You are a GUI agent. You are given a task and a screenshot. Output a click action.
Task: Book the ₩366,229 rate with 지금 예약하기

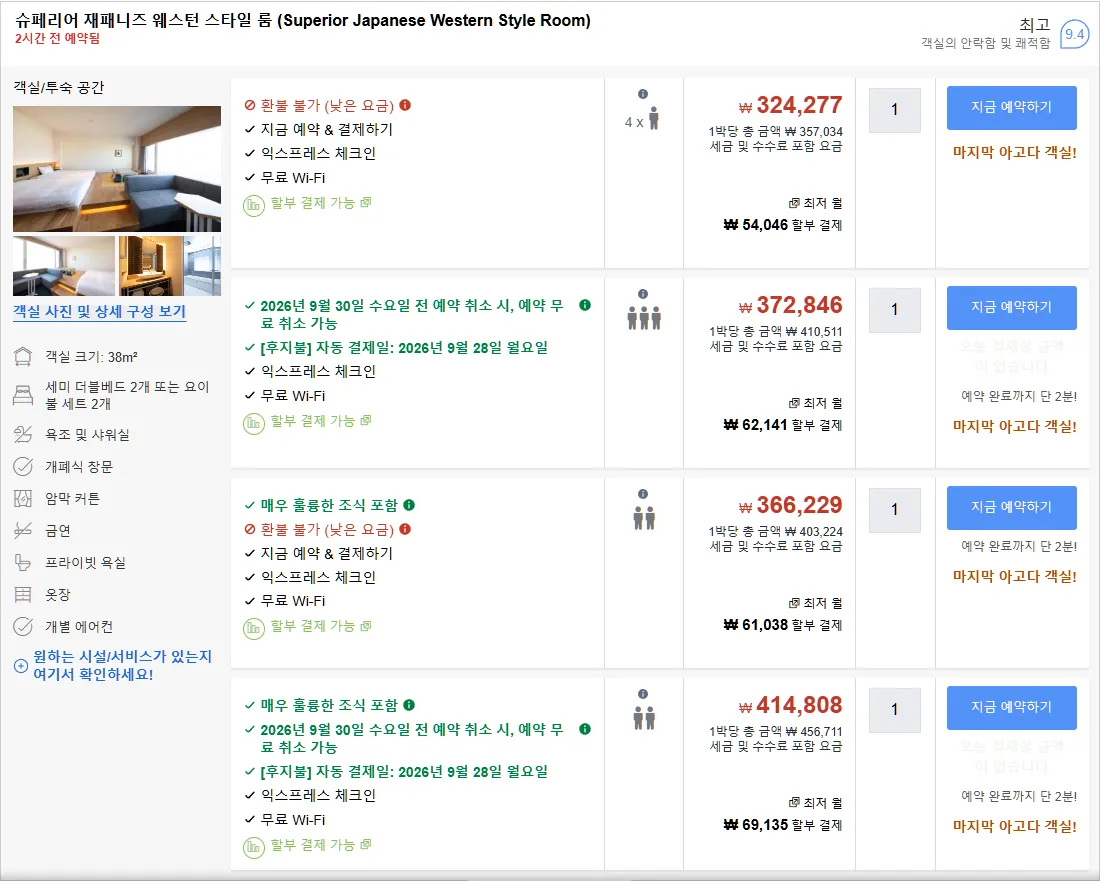click(x=1012, y=507)
